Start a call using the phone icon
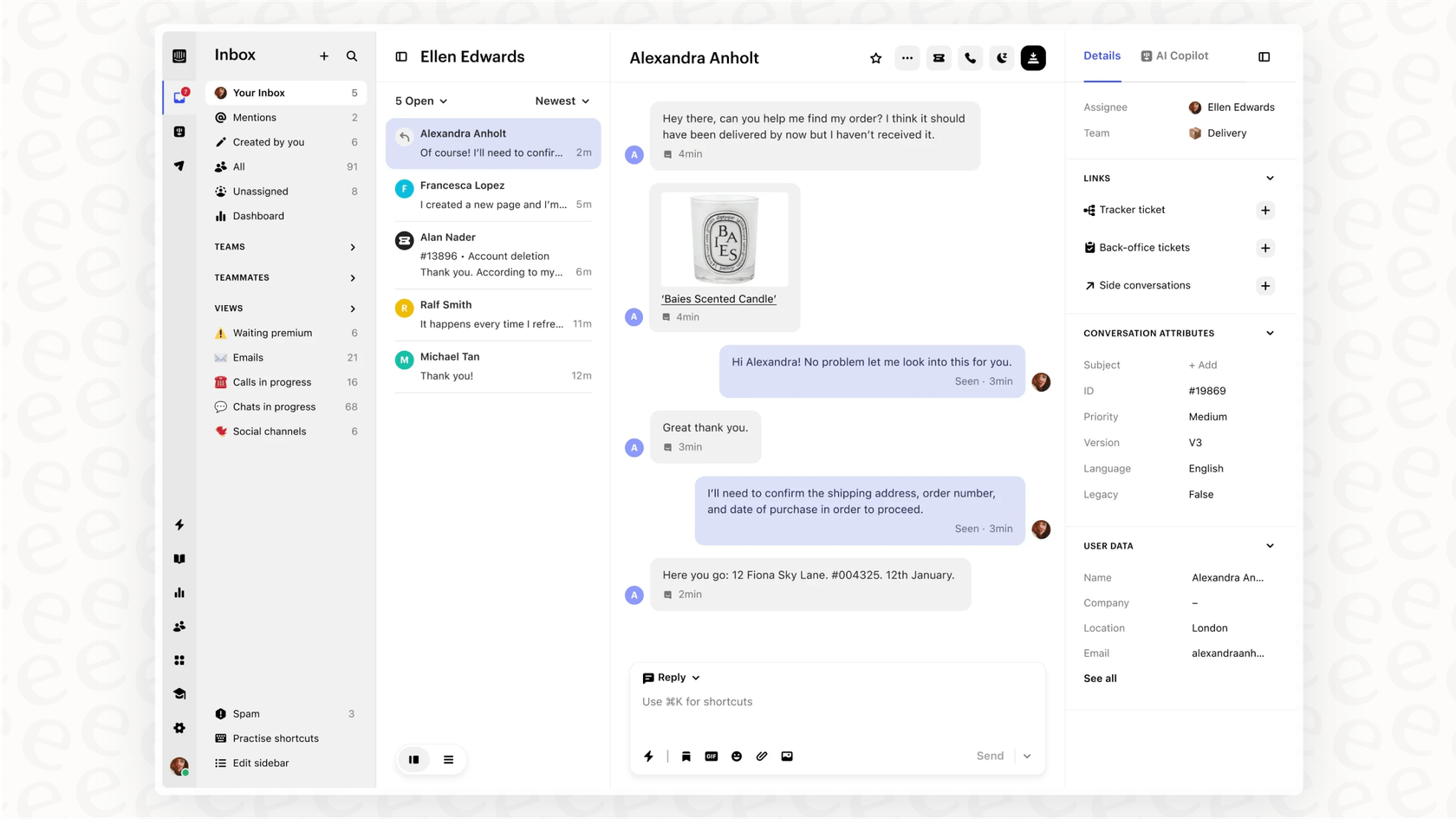 click(970, 57)
